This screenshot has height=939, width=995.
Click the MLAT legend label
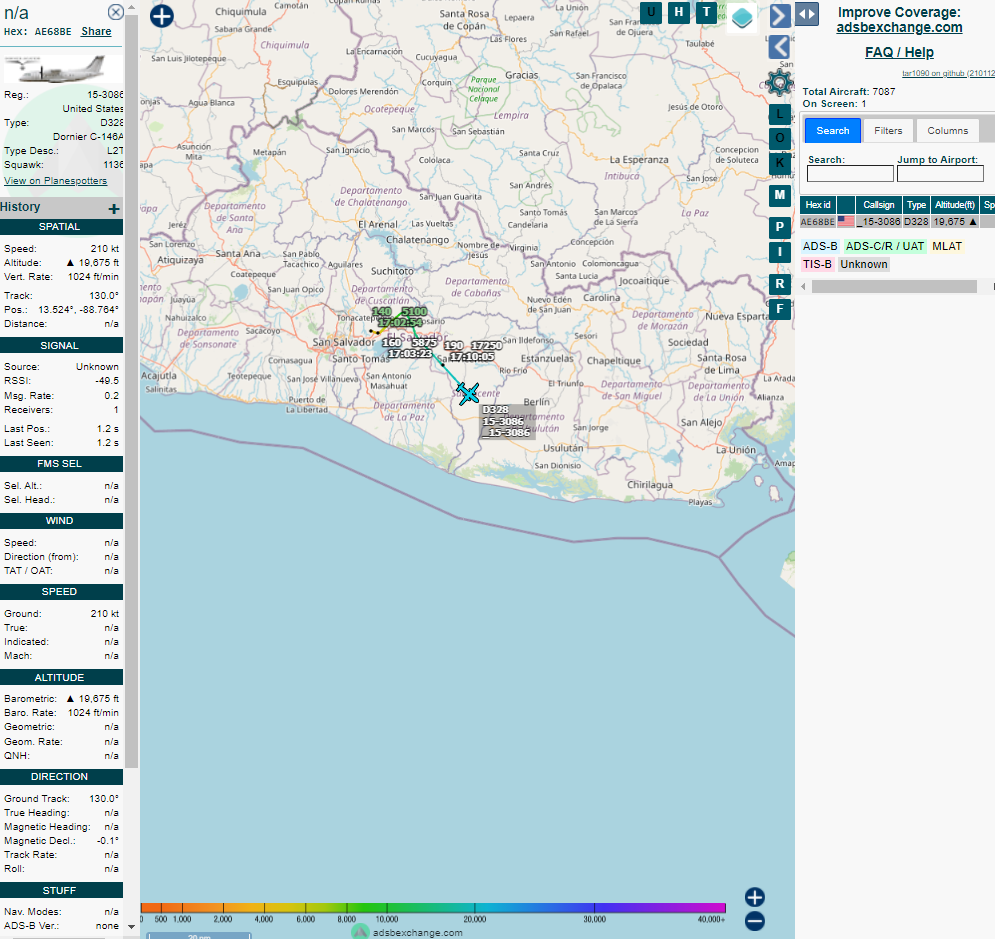pos(947,246)
